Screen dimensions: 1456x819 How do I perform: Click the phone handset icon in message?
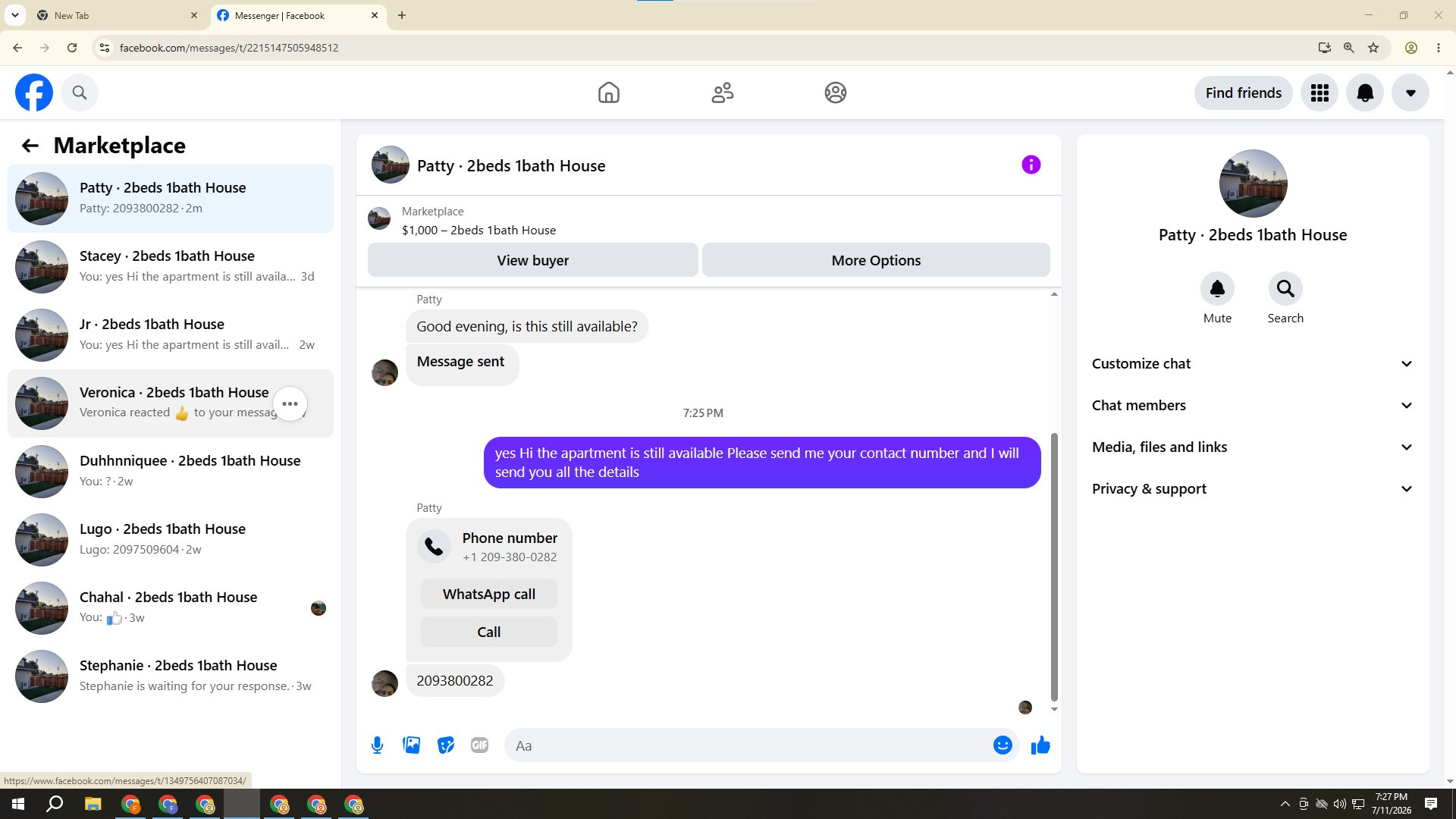tap(434, 547)
